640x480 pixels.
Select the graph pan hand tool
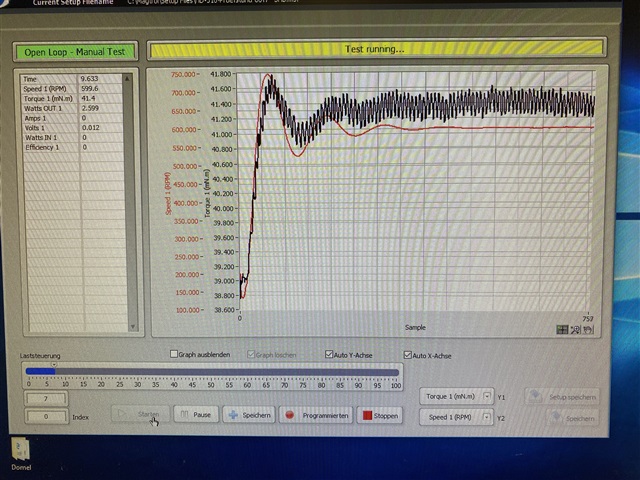[x=588, y=329]
